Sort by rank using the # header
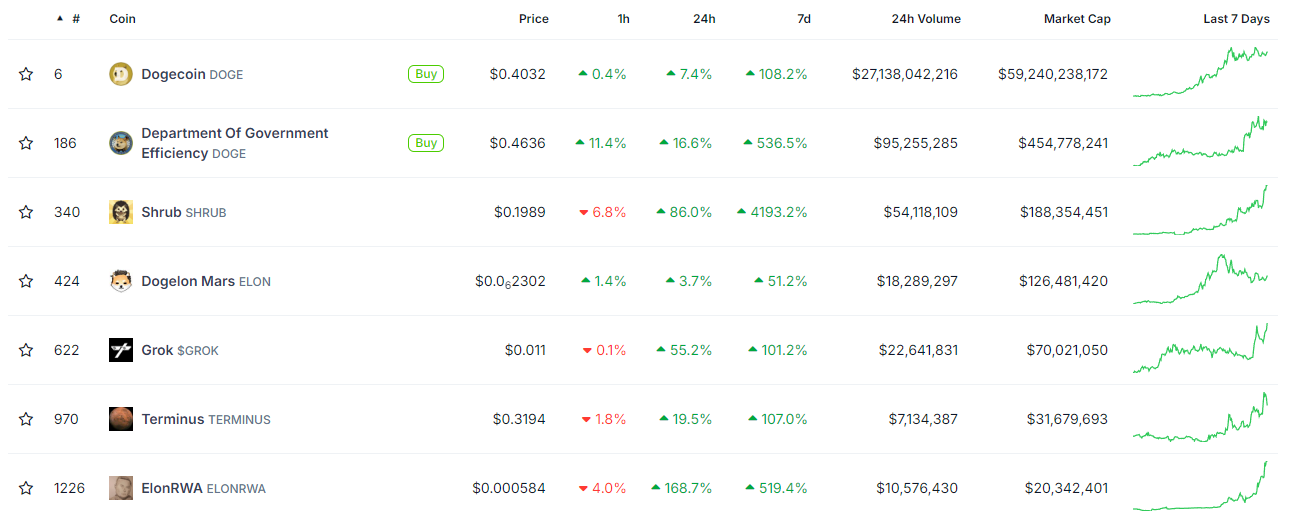 point(75,19)
